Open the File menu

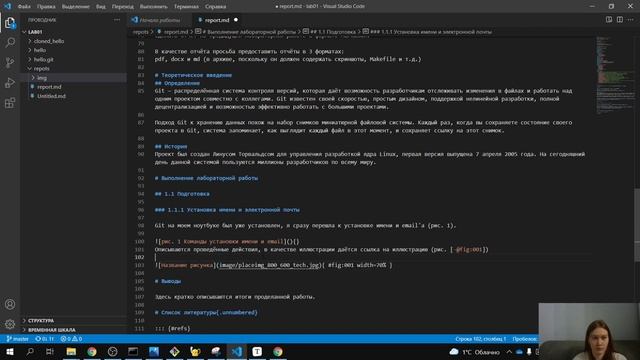click(24, 7)
